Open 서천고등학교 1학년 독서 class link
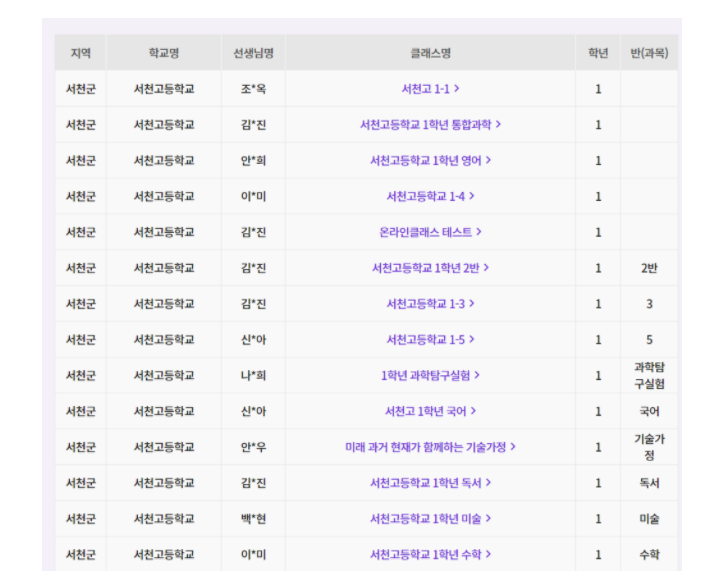The height and width of the screenshot is (582, 718). click(x=430, y=483)
